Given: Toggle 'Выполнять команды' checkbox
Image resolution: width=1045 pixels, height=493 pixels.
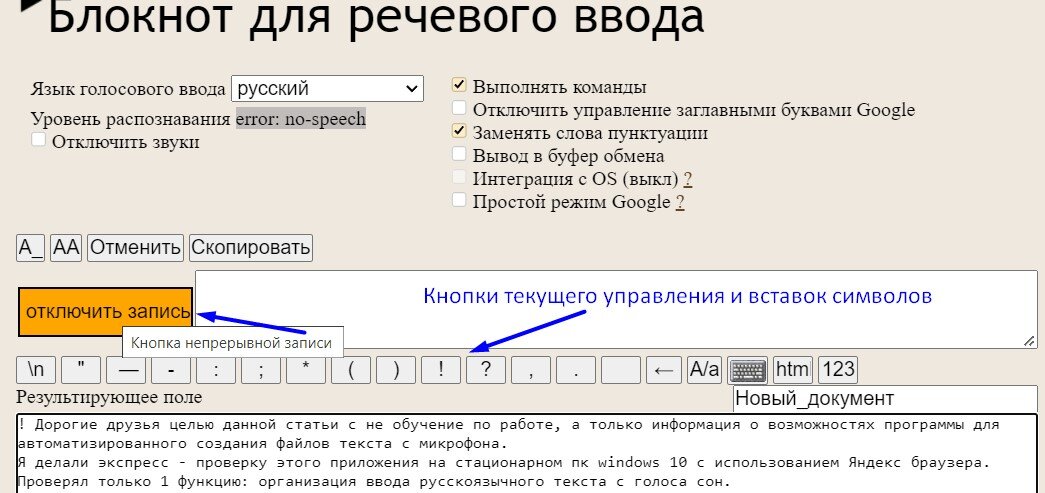Looking at the screenshot, I should click(x=459, y=85).
